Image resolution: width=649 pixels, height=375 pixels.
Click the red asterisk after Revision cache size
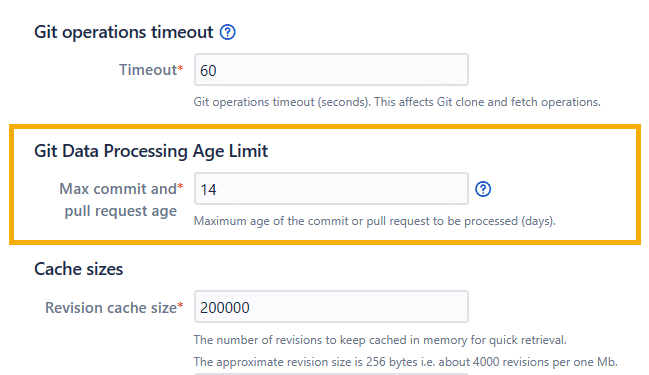[180, 305]
